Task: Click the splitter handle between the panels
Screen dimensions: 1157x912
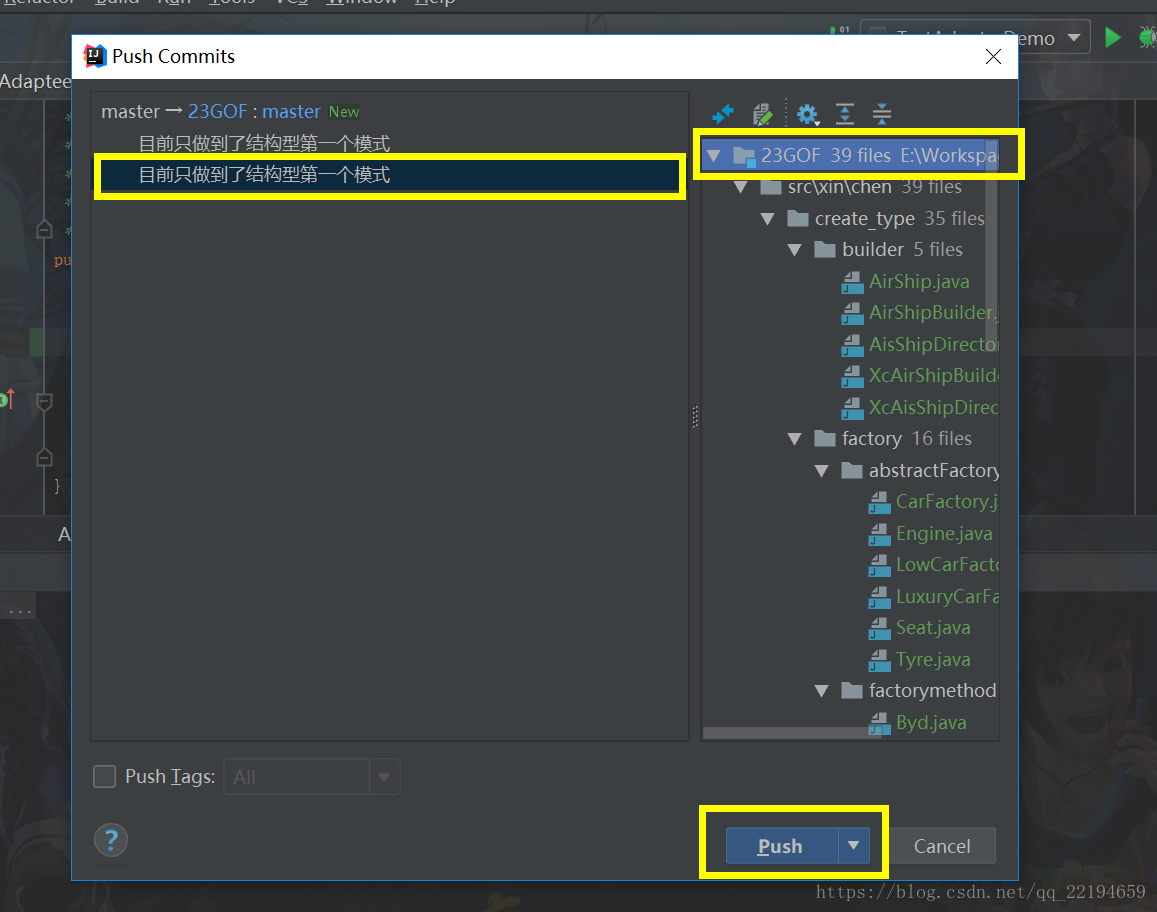Action: [x=695, y=417]
